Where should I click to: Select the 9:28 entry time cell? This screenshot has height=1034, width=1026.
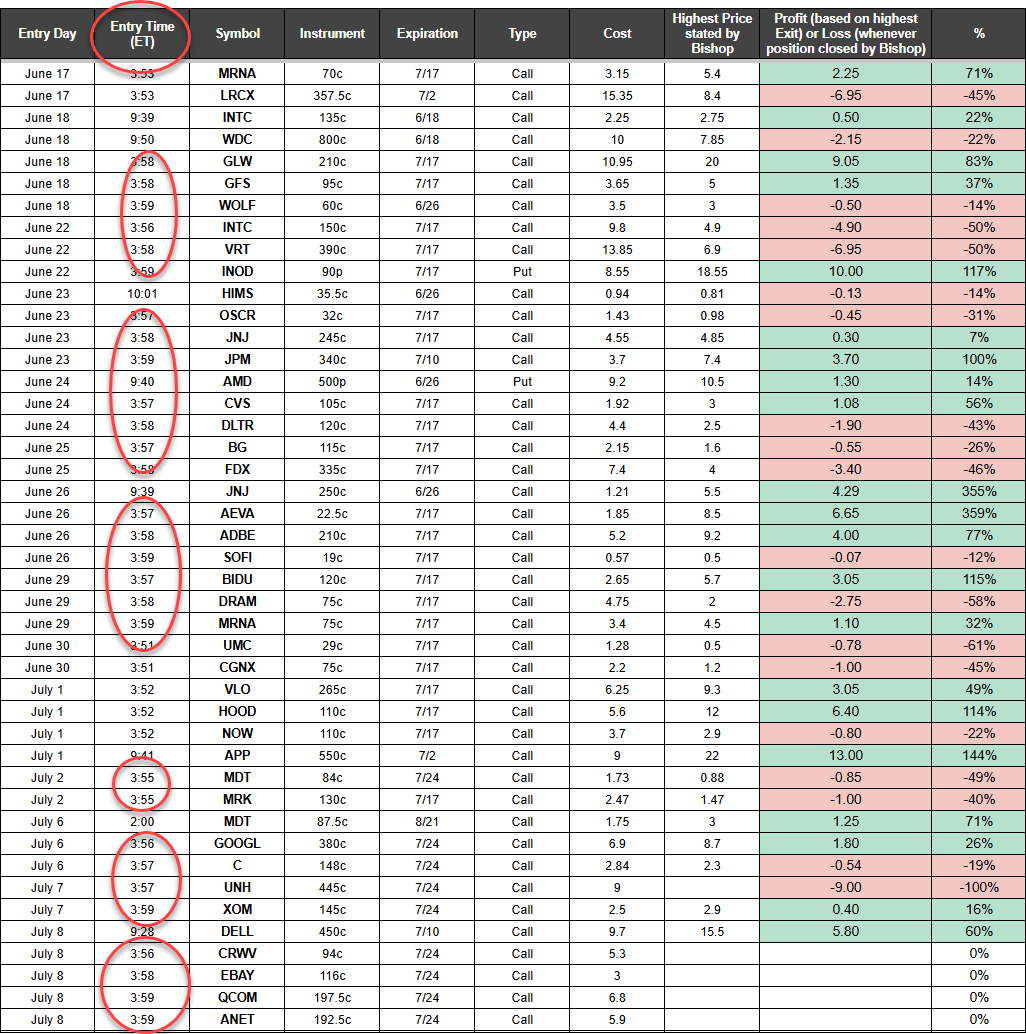click(142, 932)
